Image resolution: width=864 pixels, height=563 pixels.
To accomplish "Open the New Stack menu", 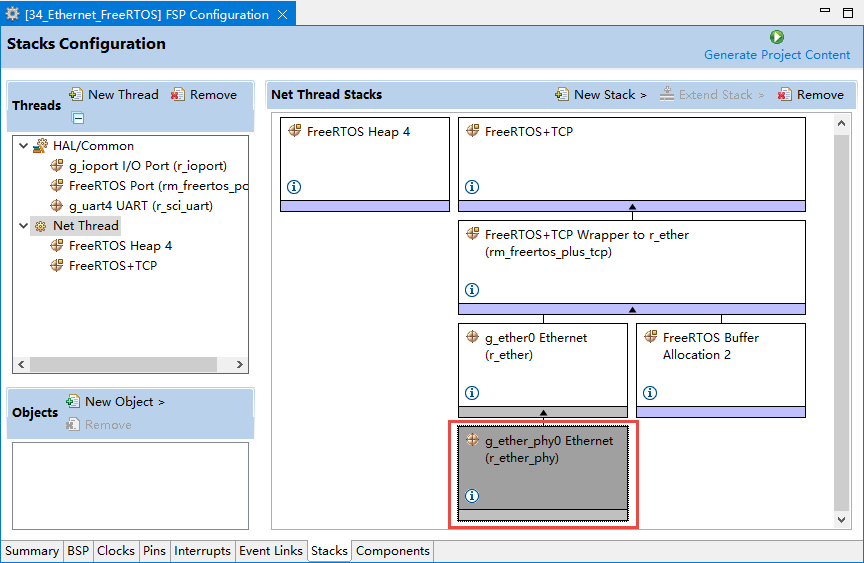I will pos(601,95).
